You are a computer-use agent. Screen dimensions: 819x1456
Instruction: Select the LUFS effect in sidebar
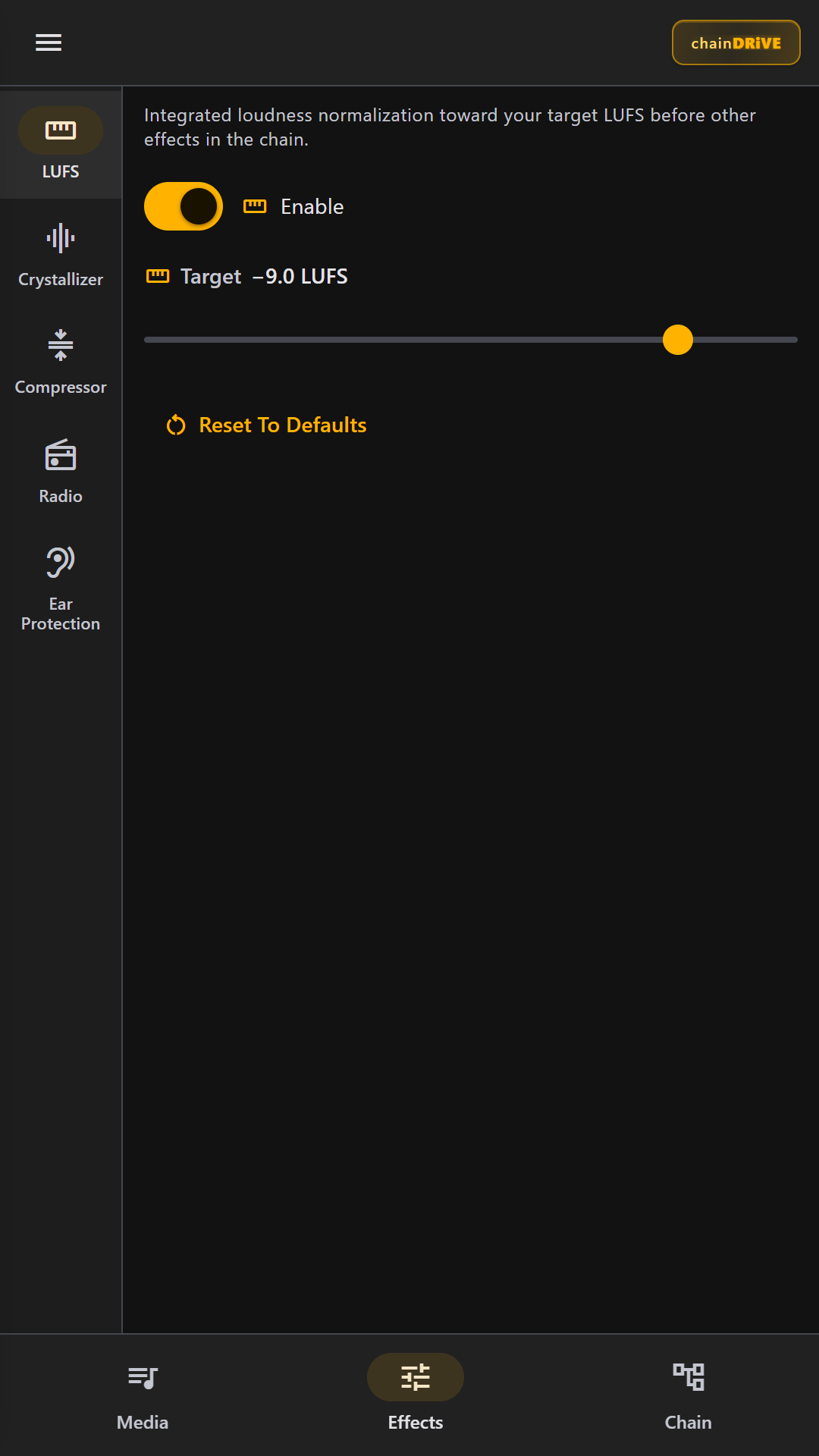point(61,145)
